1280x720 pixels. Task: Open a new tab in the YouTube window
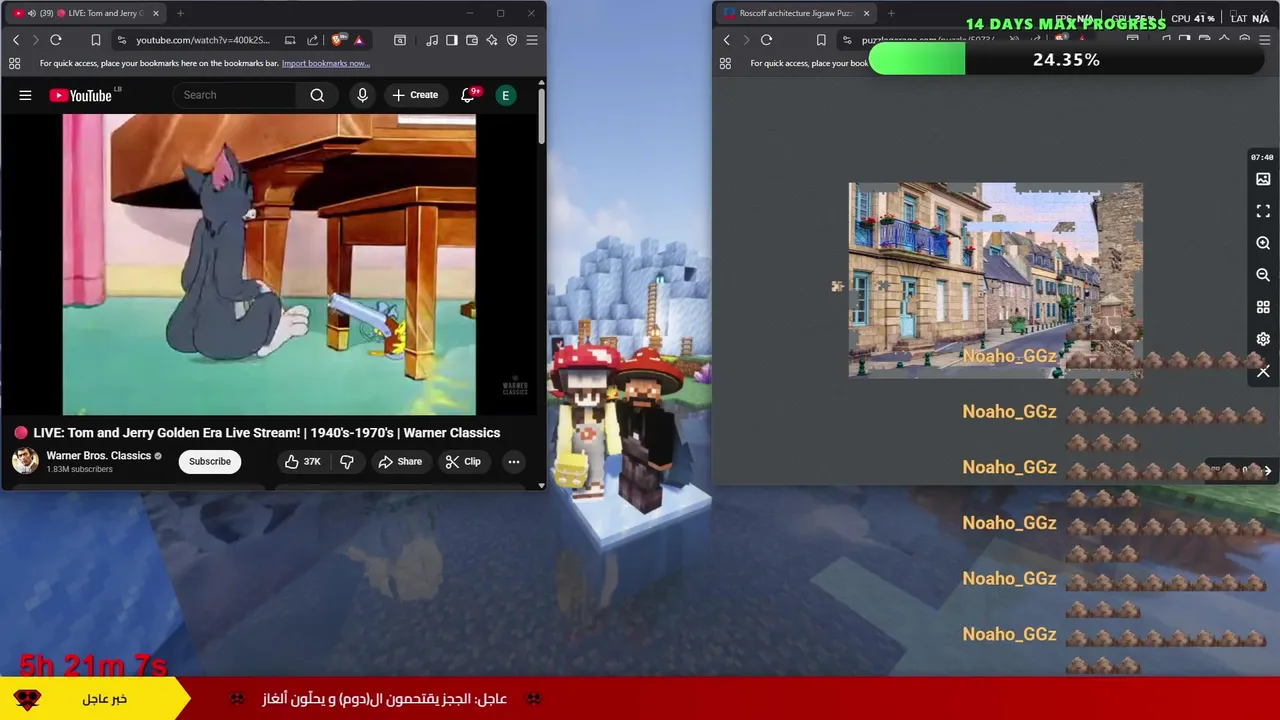point(180,13)
